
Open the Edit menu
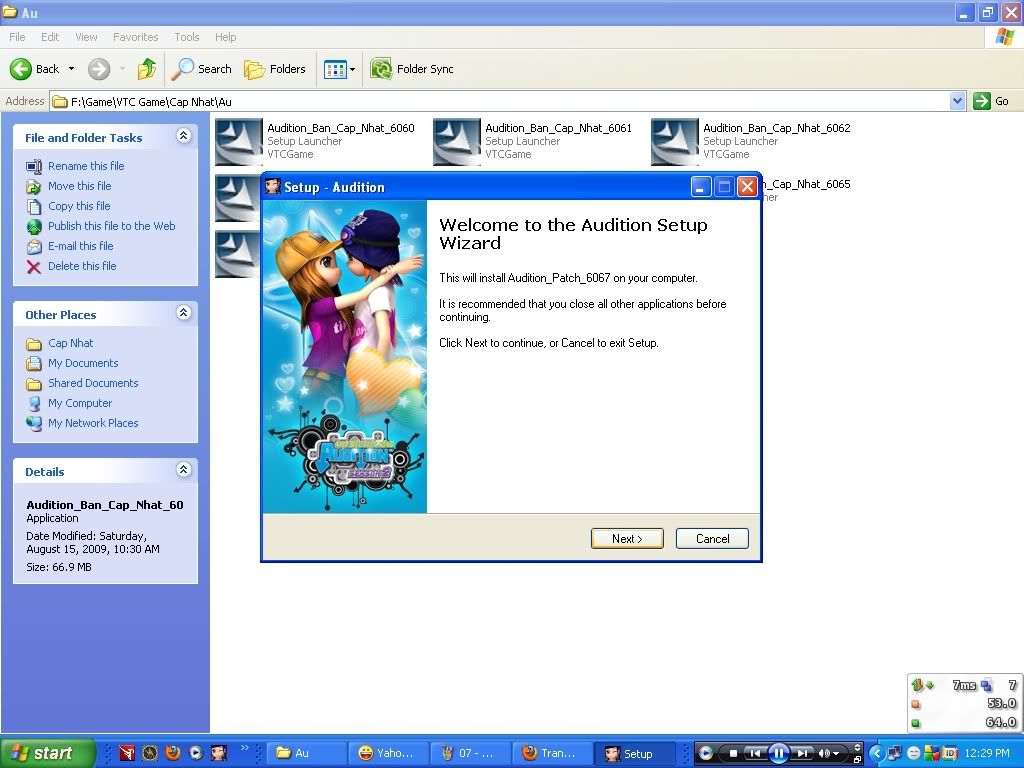coord(50,37)
